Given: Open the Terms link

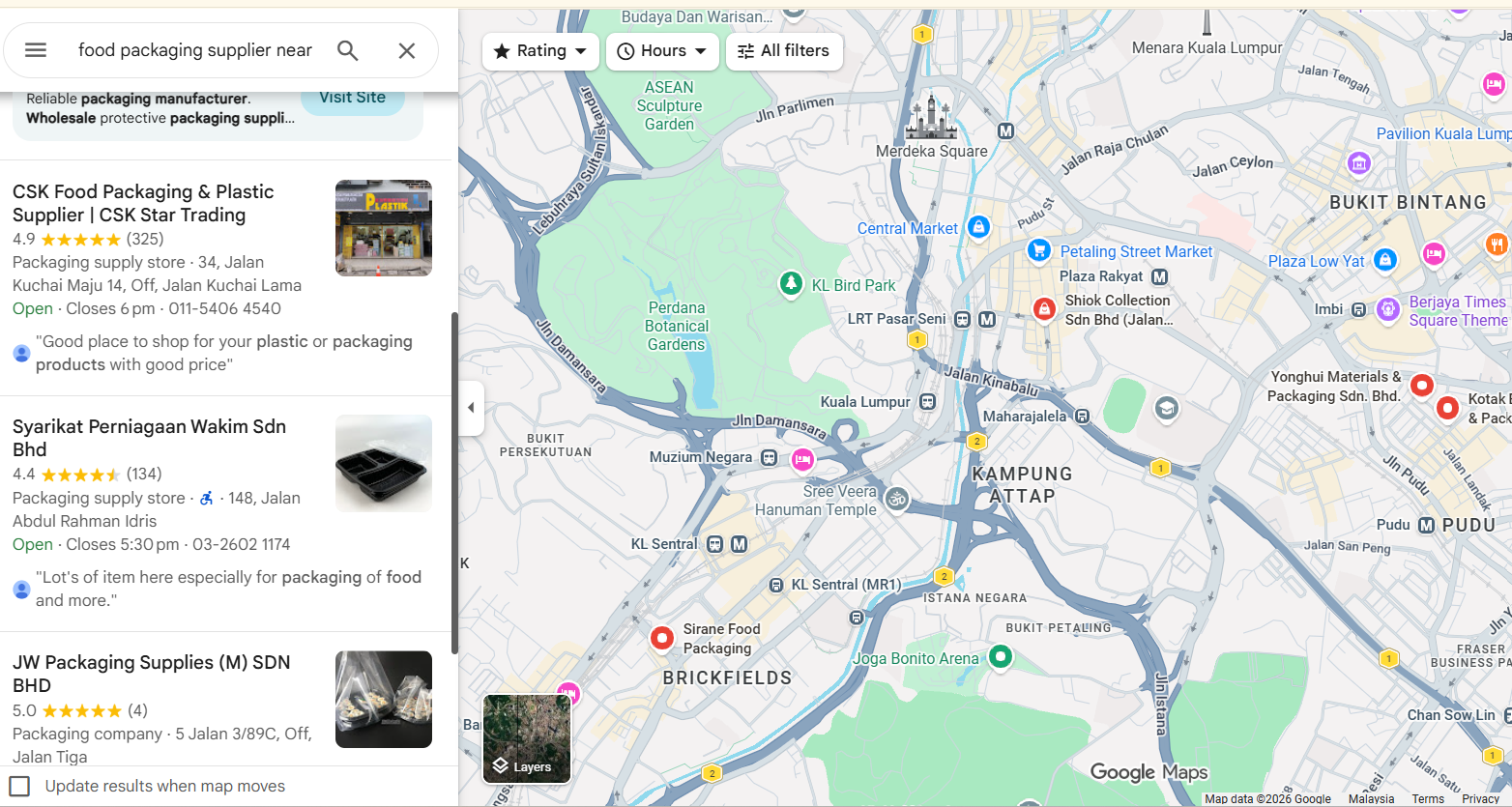Looking at the screenshot, I should pos(1428,799).
